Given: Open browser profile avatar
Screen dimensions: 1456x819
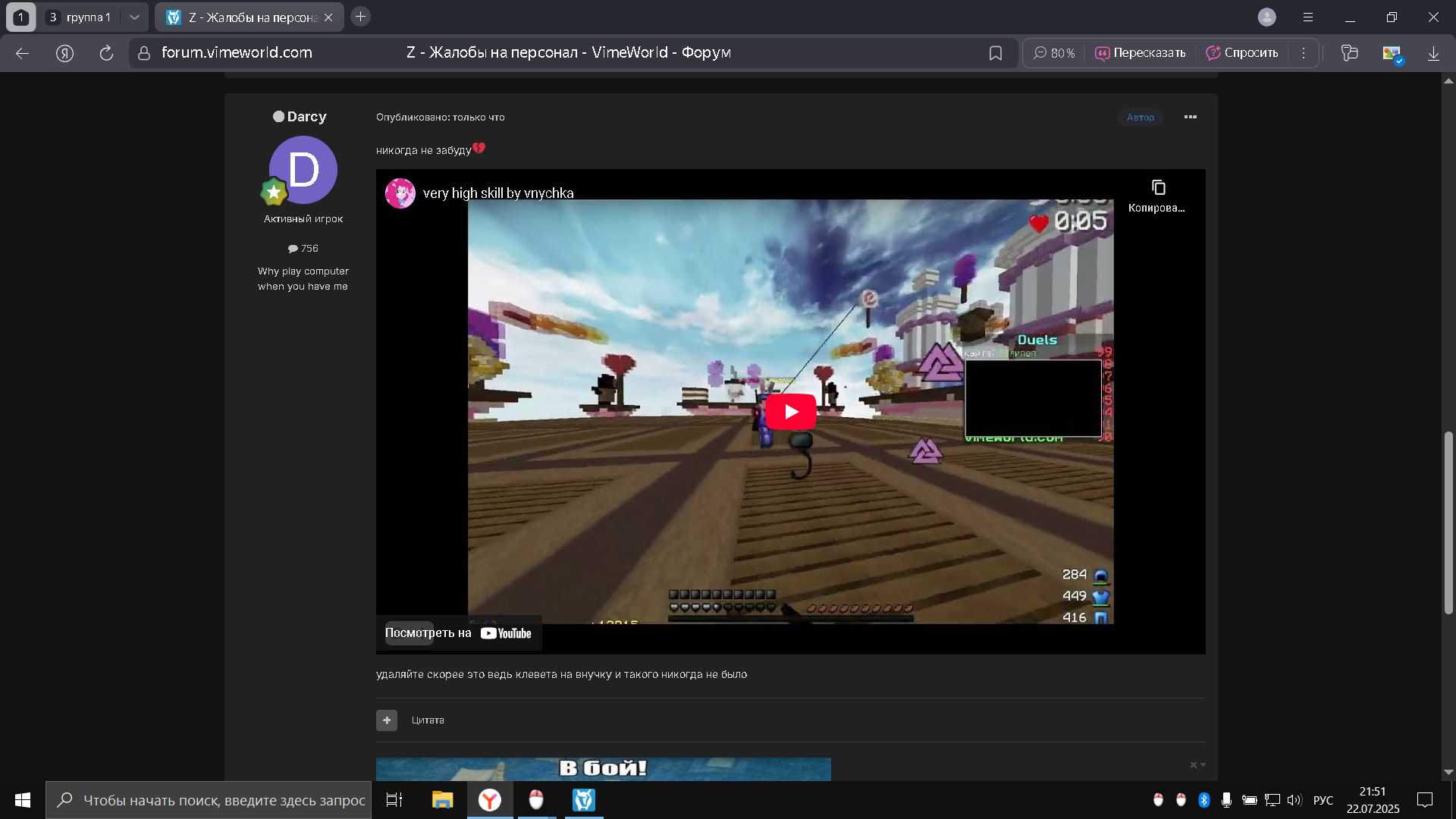Looking at the screenshot, I should pyautogui.click(x=1267, y=17).
